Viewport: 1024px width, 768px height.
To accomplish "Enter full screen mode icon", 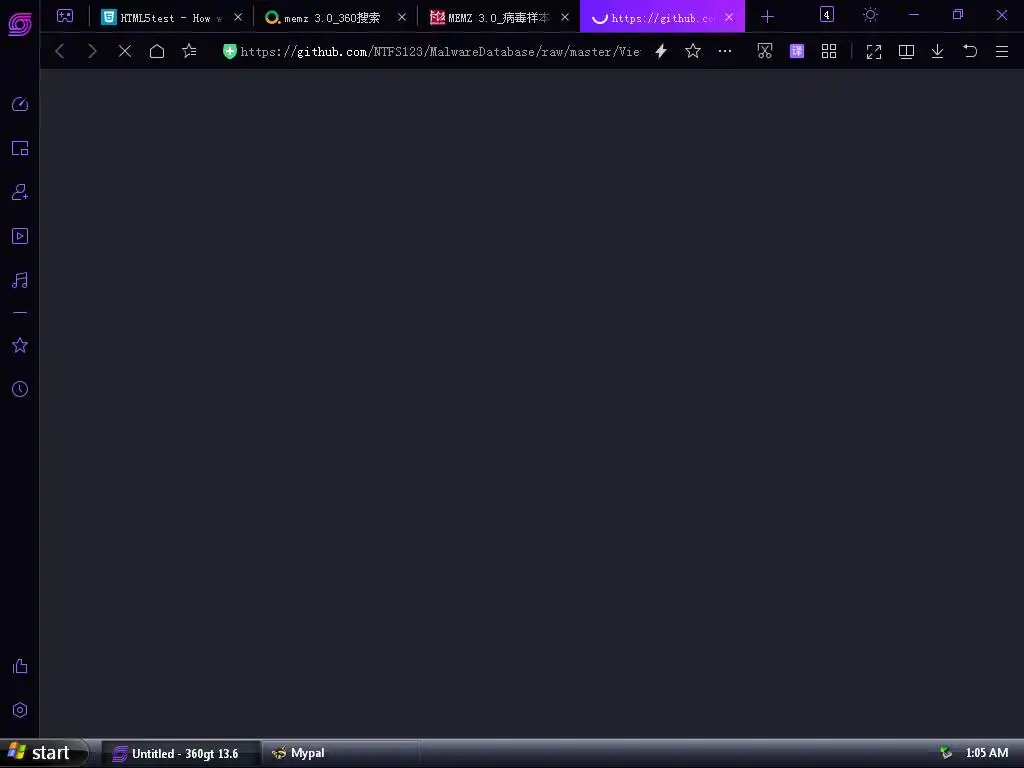I will click(874, 52).
